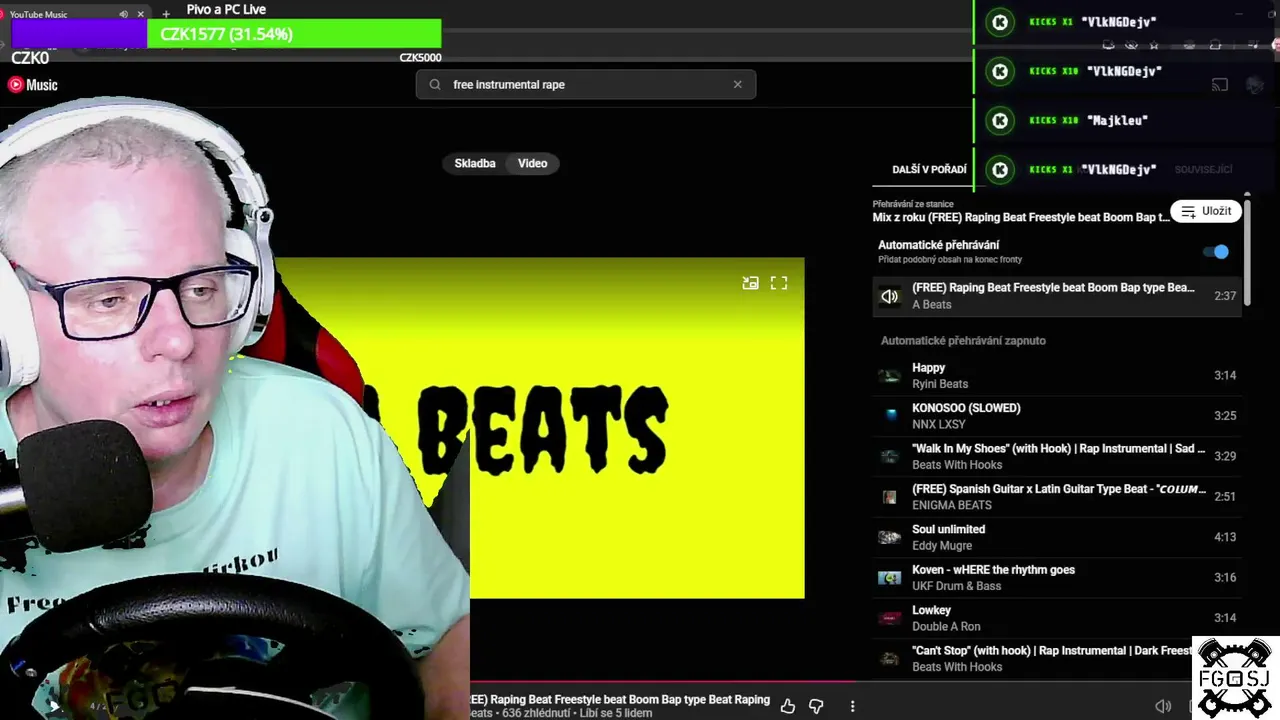The image size is (1280, 720).
Task: Click the thumbnail of the Koven track
Action: click(x=889, y=577)
